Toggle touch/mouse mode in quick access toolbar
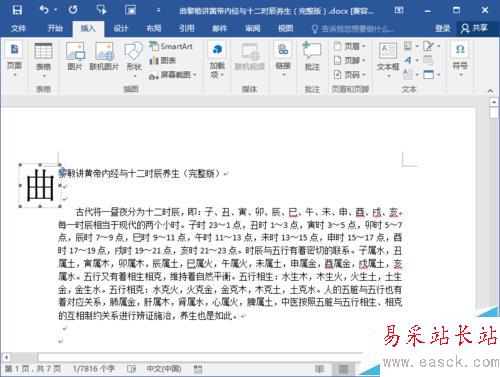 (101, 10)
